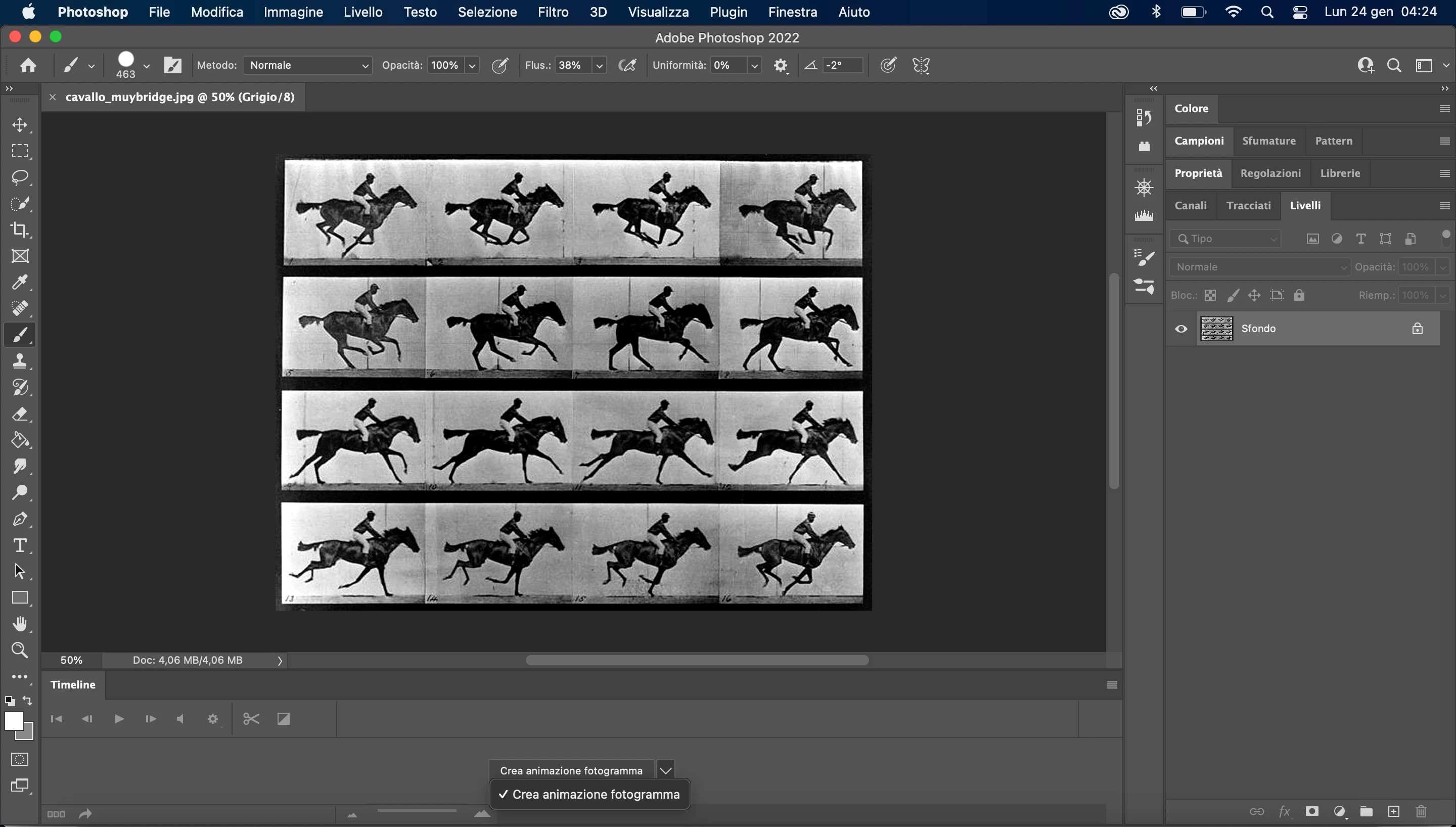This screenshot has height=827, width=1456.
Task: Select the Hand tool
Action: (x=20, y=624)
